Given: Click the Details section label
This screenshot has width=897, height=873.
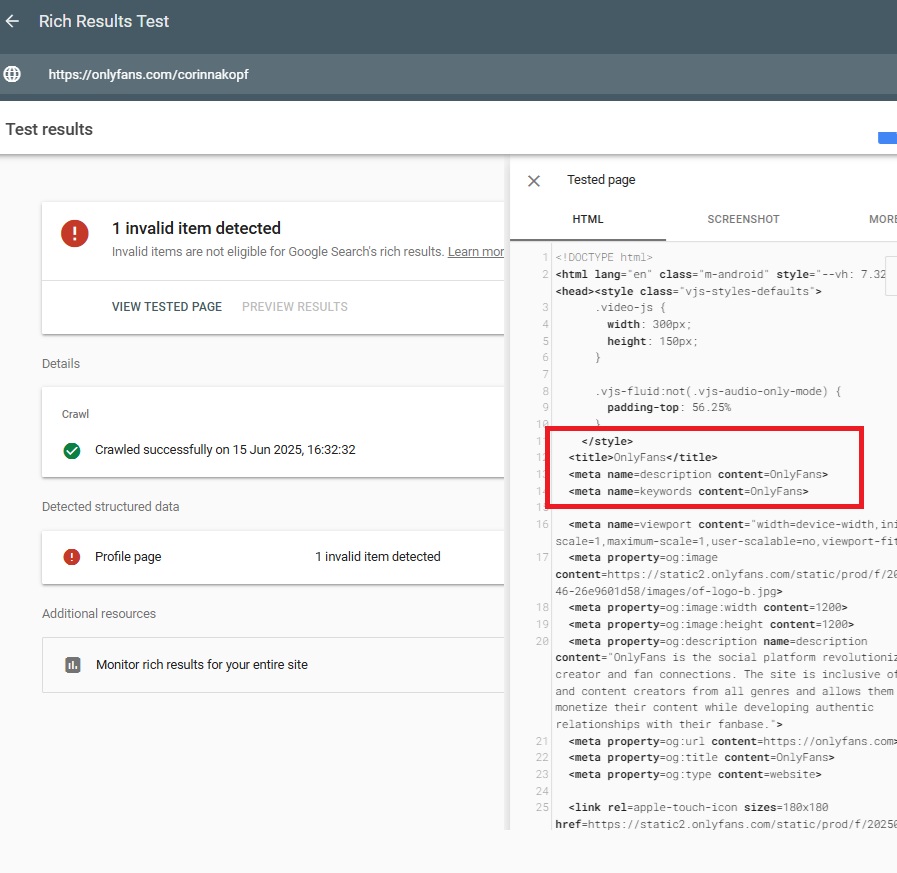Looking at the screenshot, I should (61, 364).
